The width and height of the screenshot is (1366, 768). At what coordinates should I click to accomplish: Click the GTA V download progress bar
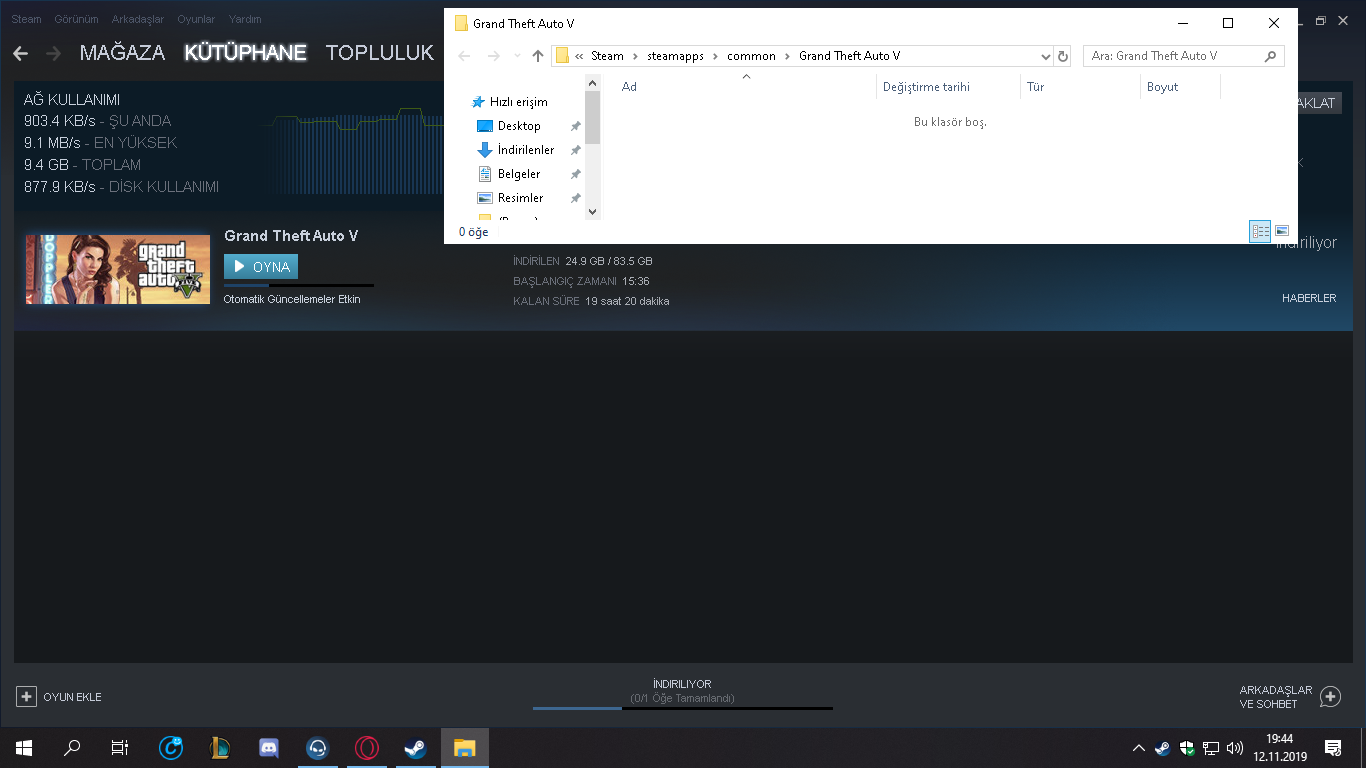click(x=299, y=285)
